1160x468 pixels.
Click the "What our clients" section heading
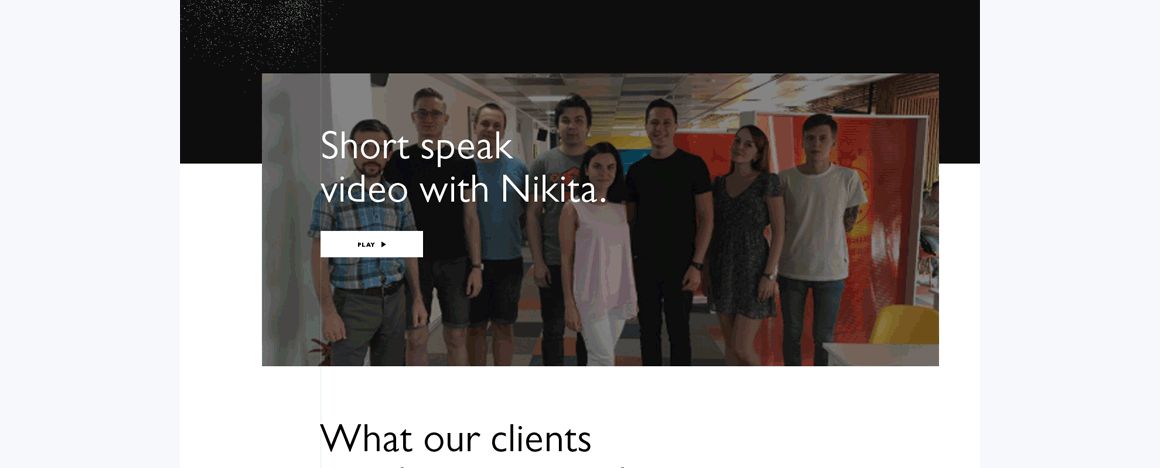[x=456, y=438]
